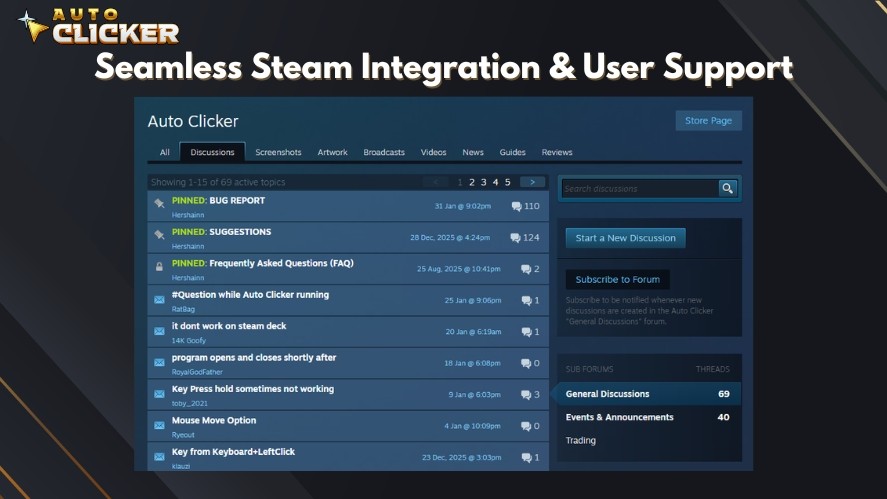Image resolution: width=887 pixels, height=499 pixels.
Task: Open the Videos tab
Action: (433, 152)
